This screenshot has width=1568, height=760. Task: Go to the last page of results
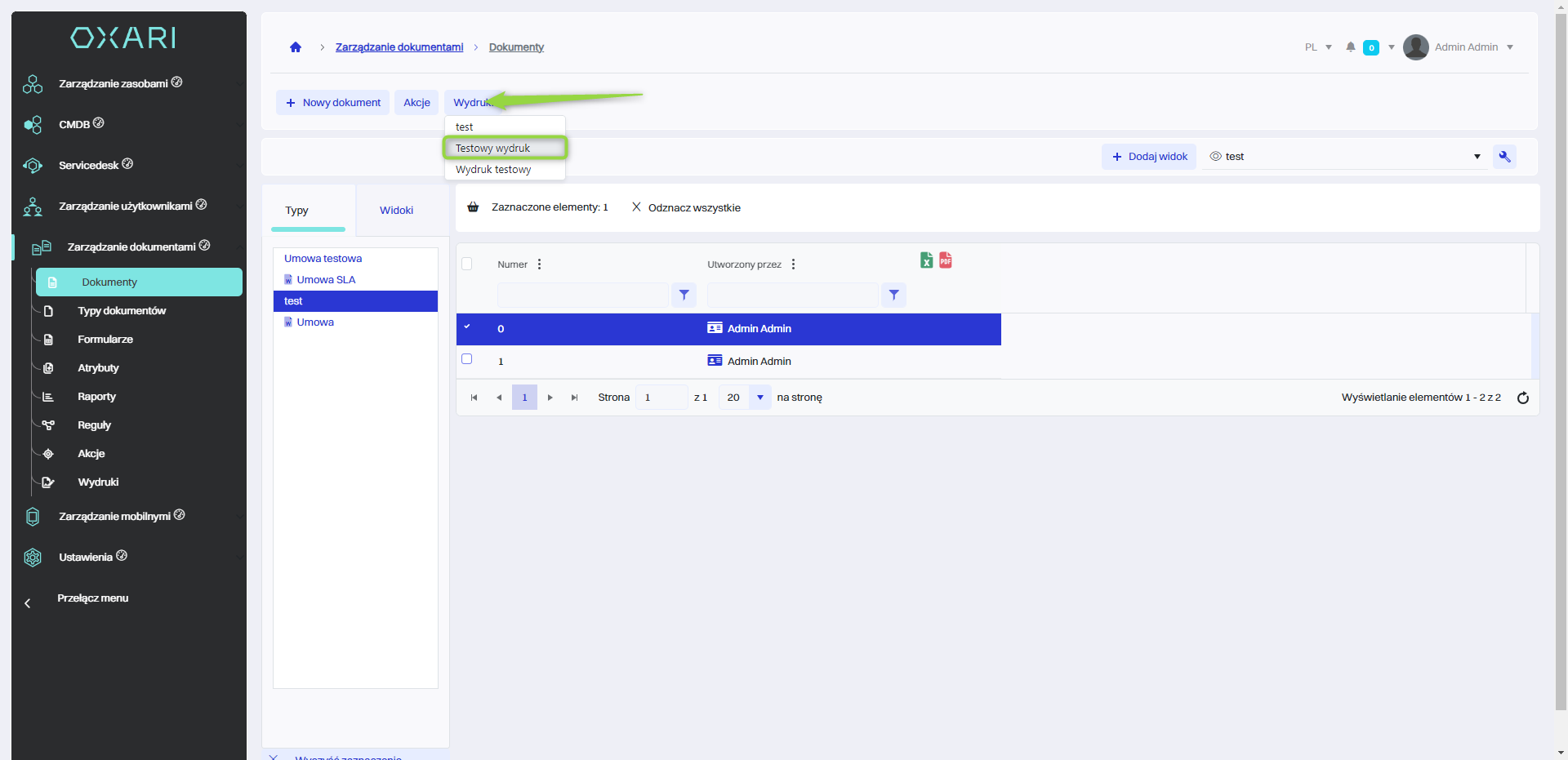pyautogui.click(x=574, y=398)
